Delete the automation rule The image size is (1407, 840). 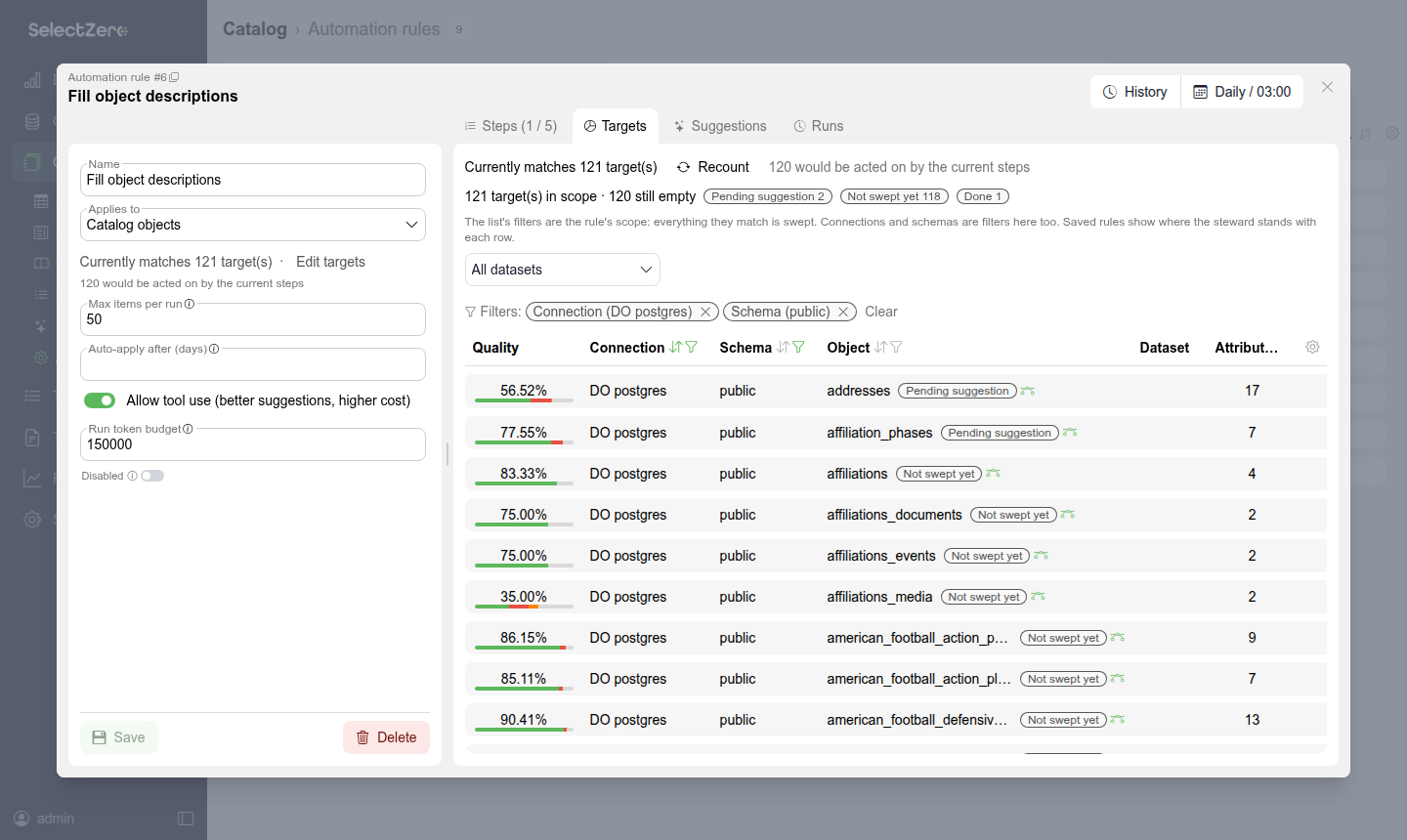(x=386, y=737)
